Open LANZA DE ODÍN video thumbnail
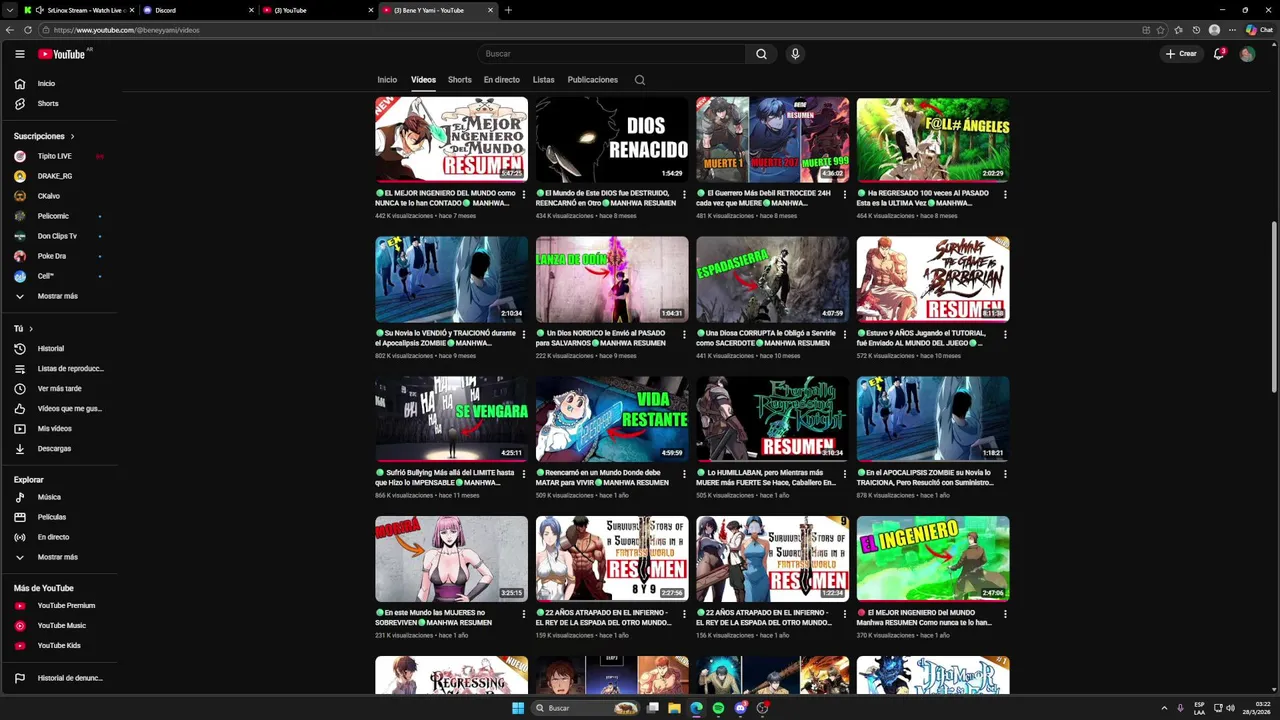 (612, 279)
